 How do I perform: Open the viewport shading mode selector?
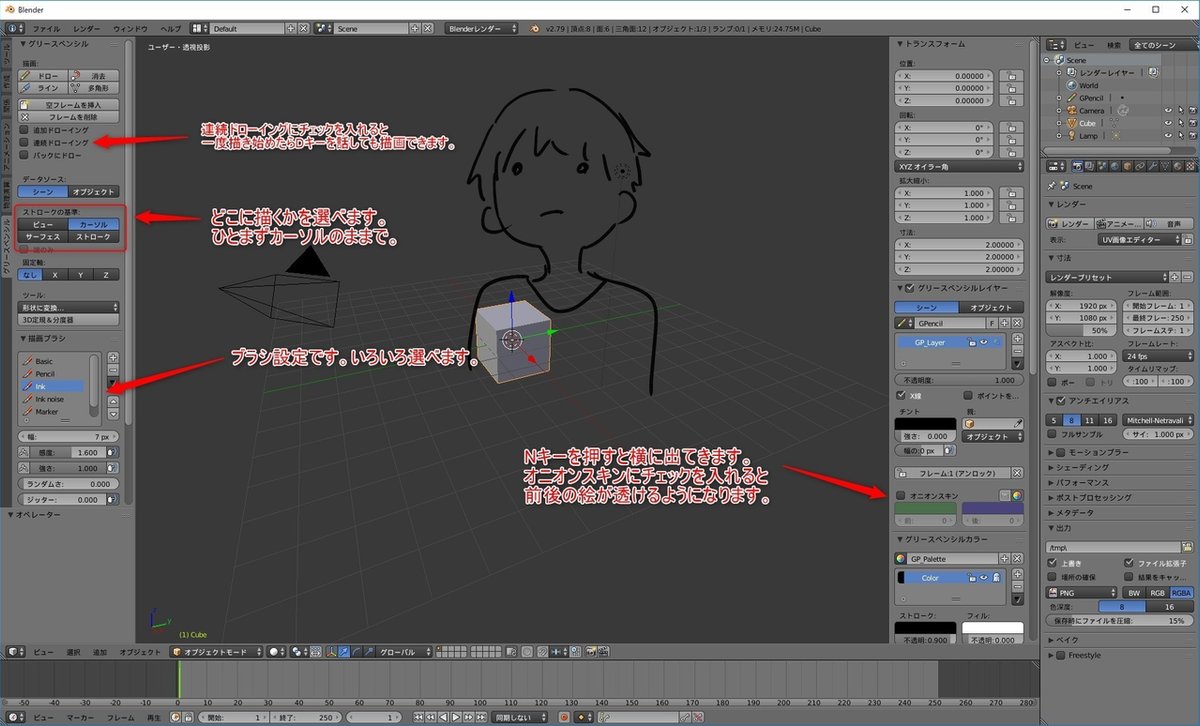coord(277,651)
